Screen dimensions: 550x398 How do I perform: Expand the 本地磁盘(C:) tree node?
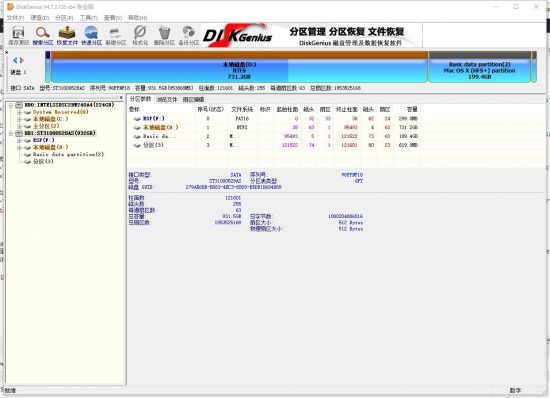click(x=19, y=119)
